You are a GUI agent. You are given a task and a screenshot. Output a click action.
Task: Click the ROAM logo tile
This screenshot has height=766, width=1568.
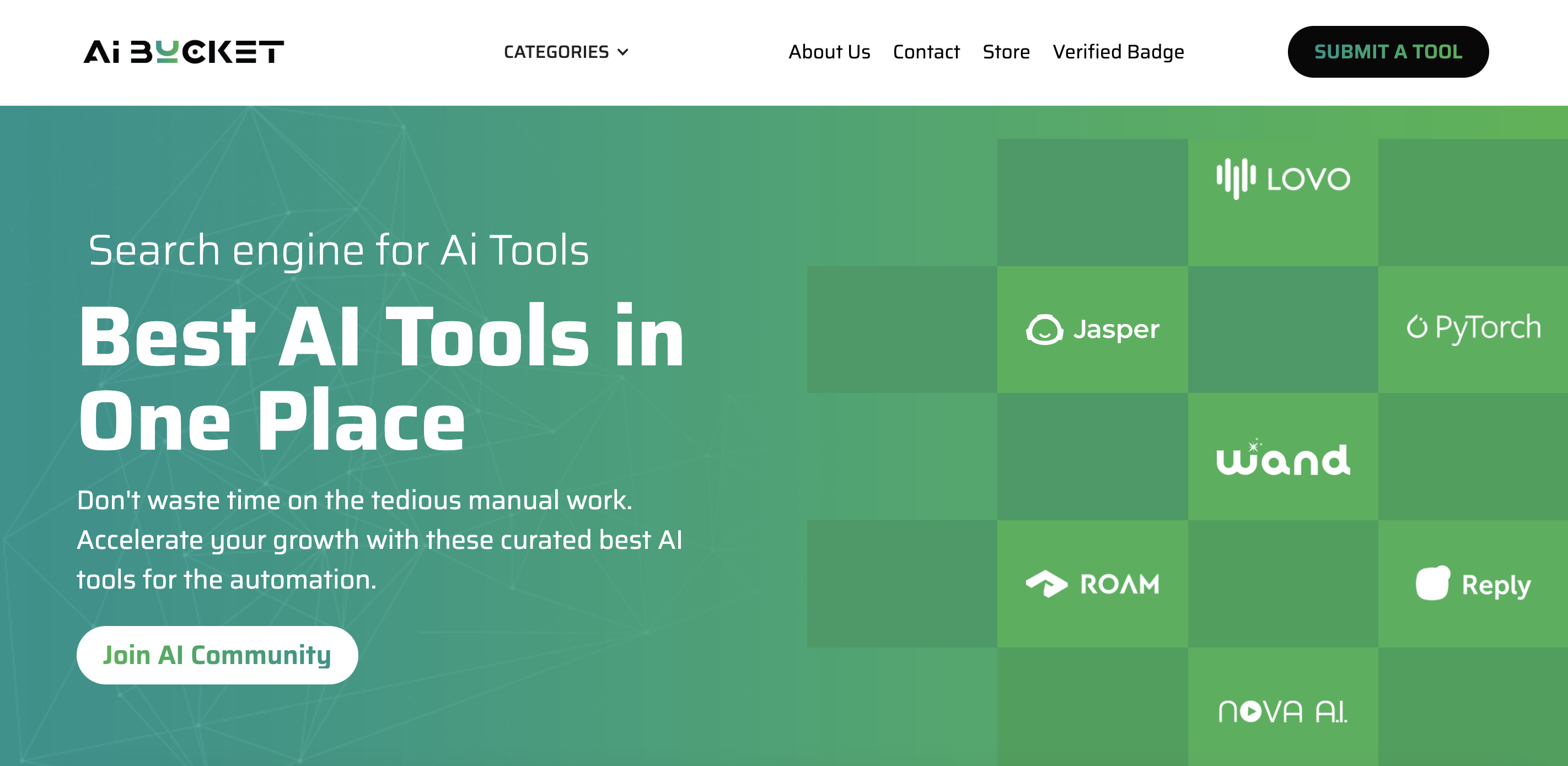[x=1092, y=584]
